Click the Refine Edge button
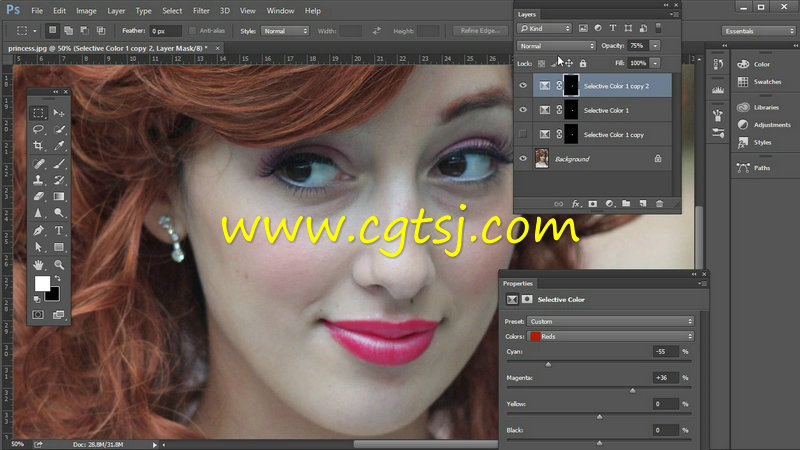The width and height of the screenshot is (800, 450). tap(480, 31)
